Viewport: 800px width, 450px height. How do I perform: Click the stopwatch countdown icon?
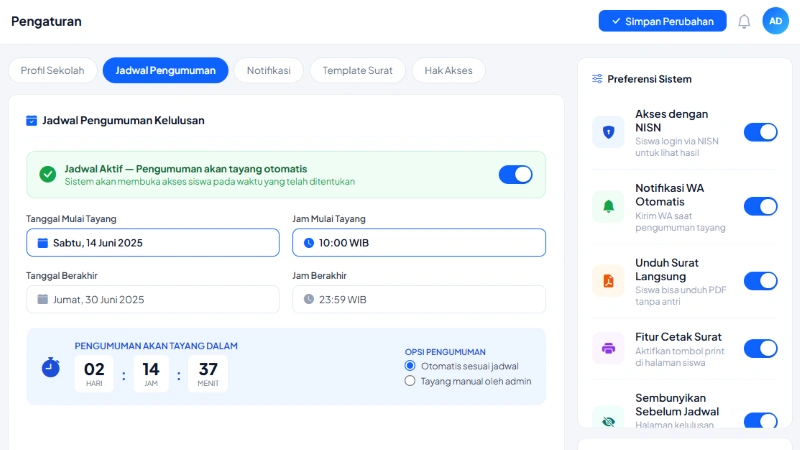[51, 368]
